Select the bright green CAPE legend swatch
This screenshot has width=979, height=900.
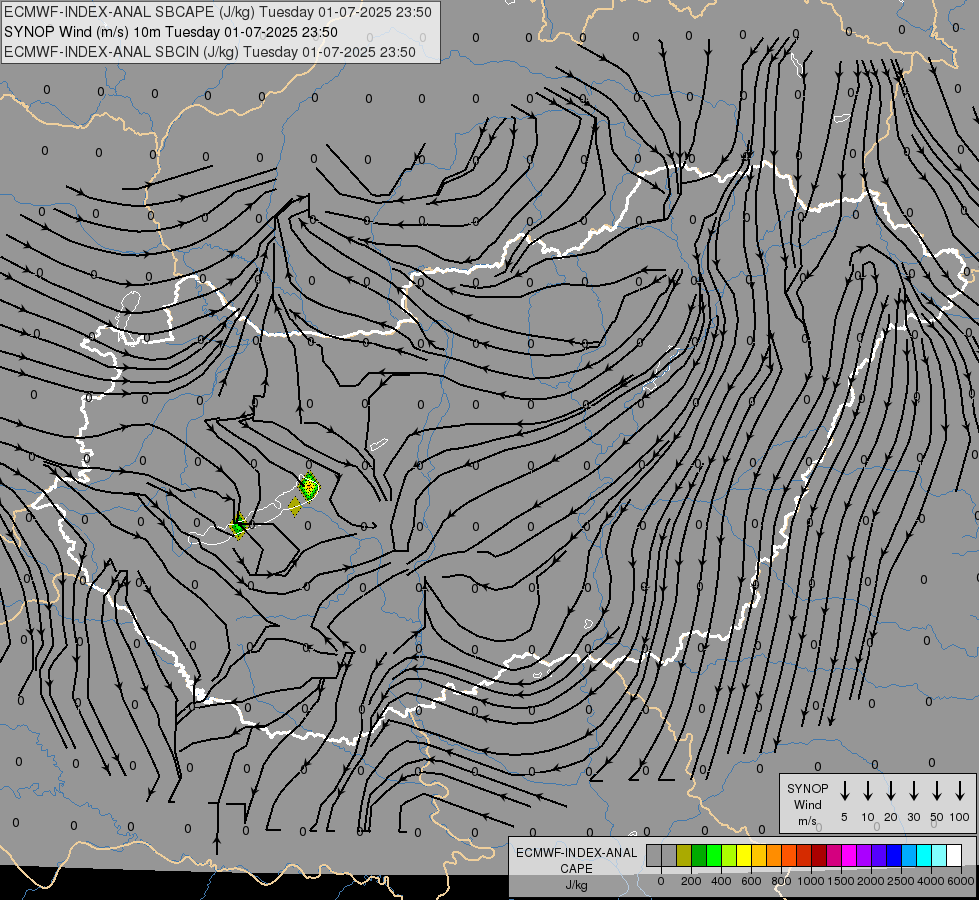[x=714, y=855]
